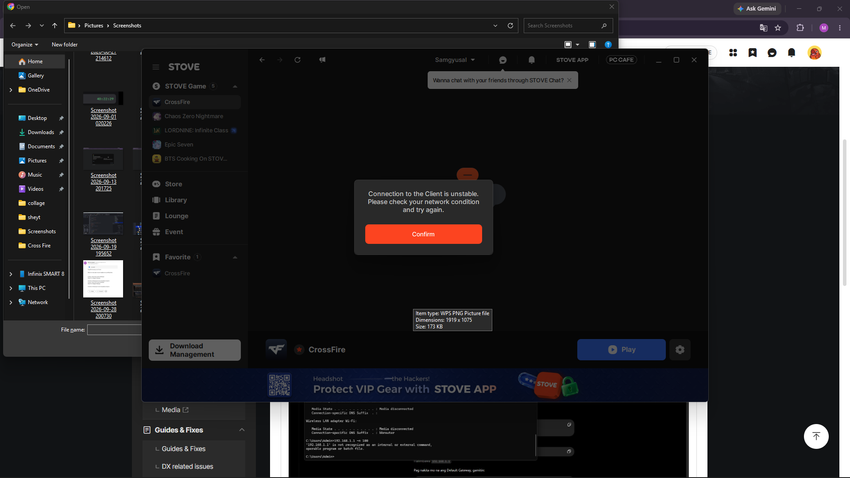Open the STOVE hamburger menu
The height and width of the screenshot is (478, 850).
(x=156, y=67)
